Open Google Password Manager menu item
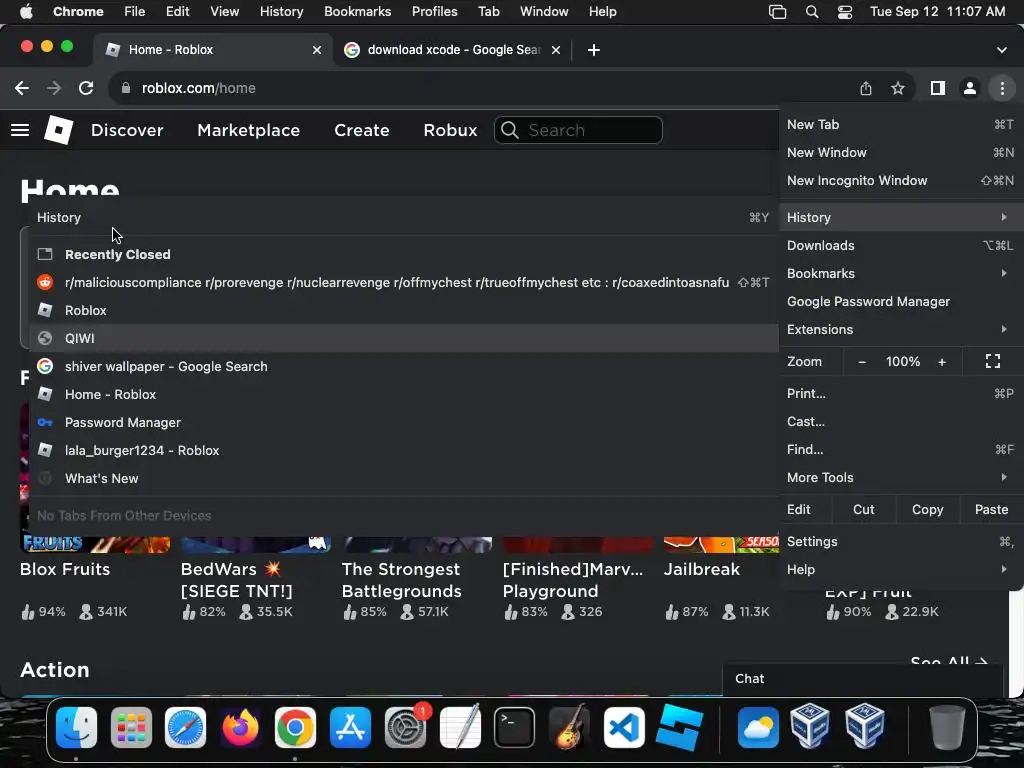The image size is (1024, 768). (901, 302)
